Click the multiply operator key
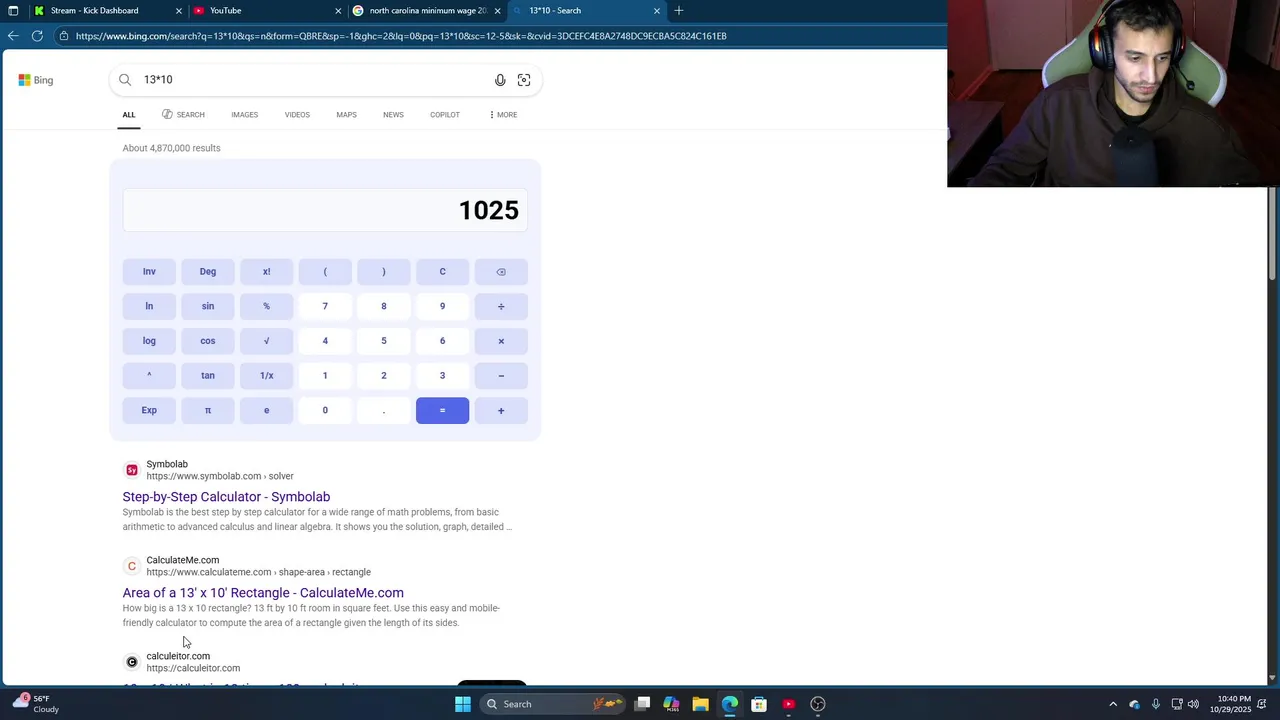The height and width of the screenshot is (720, 1280). coord(501,341)
